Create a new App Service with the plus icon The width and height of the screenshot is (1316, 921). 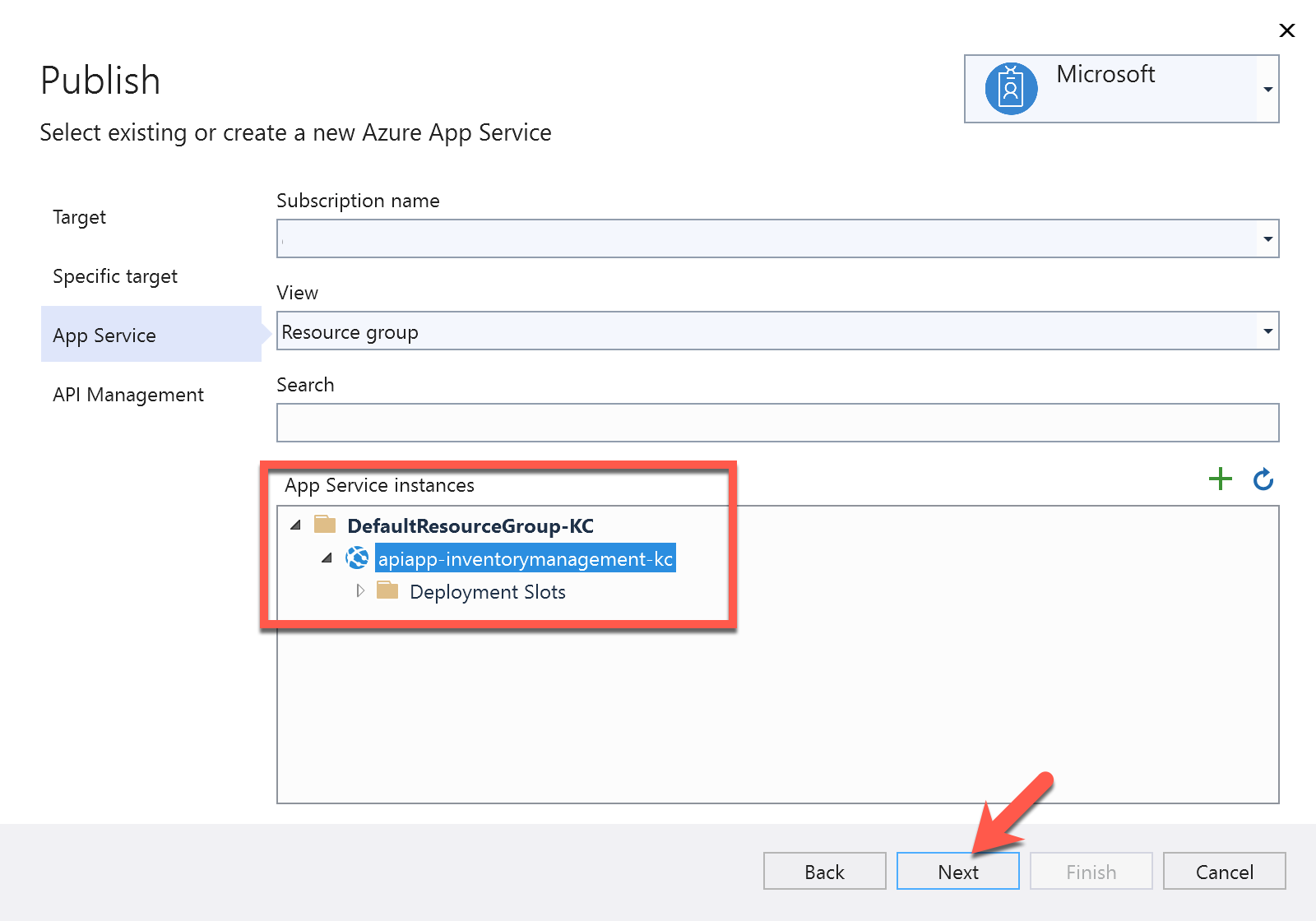click(1221, 479)
